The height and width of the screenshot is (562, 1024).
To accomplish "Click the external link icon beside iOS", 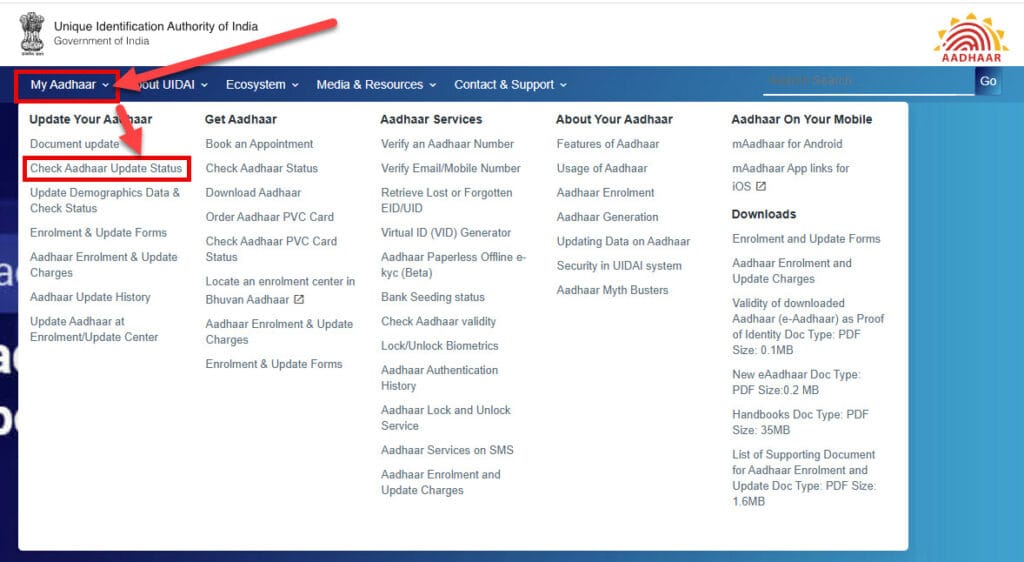I will (761, 187).
